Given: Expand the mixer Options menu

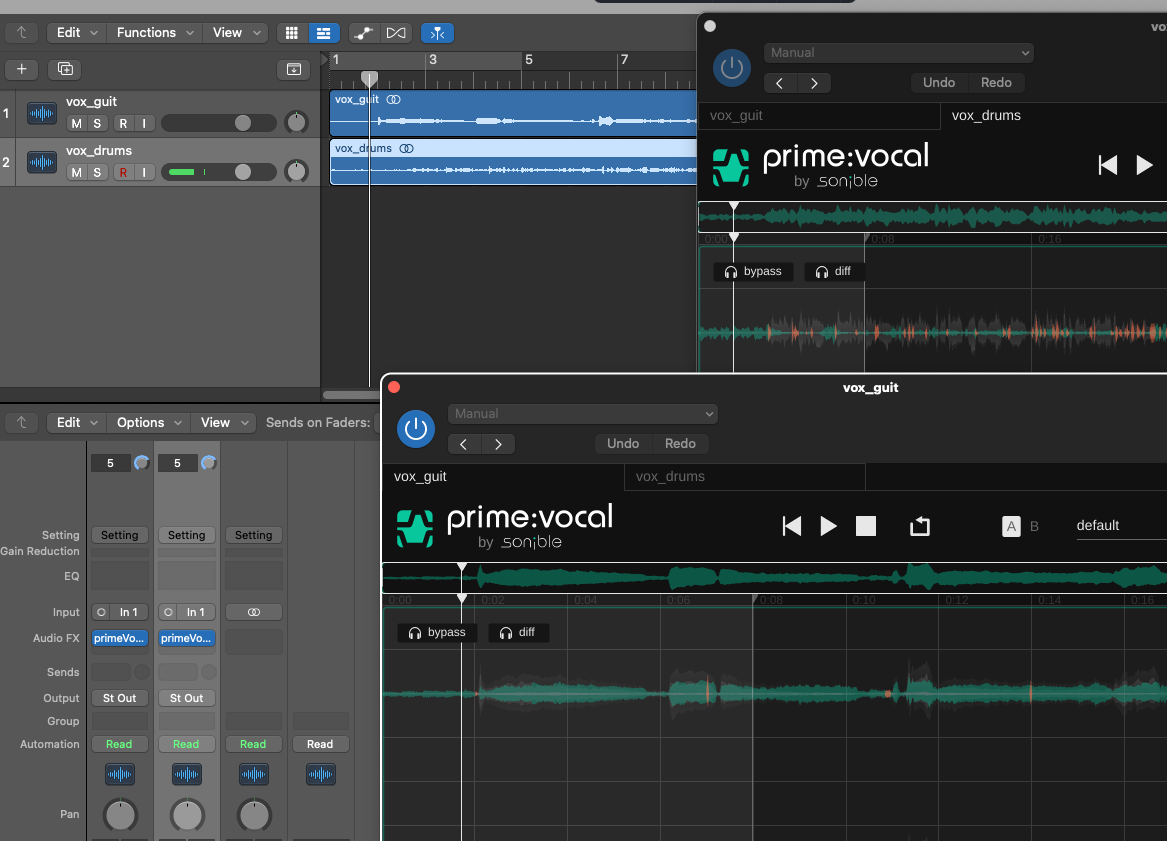Looking at the screenshot, I should (x=149, y=423).
